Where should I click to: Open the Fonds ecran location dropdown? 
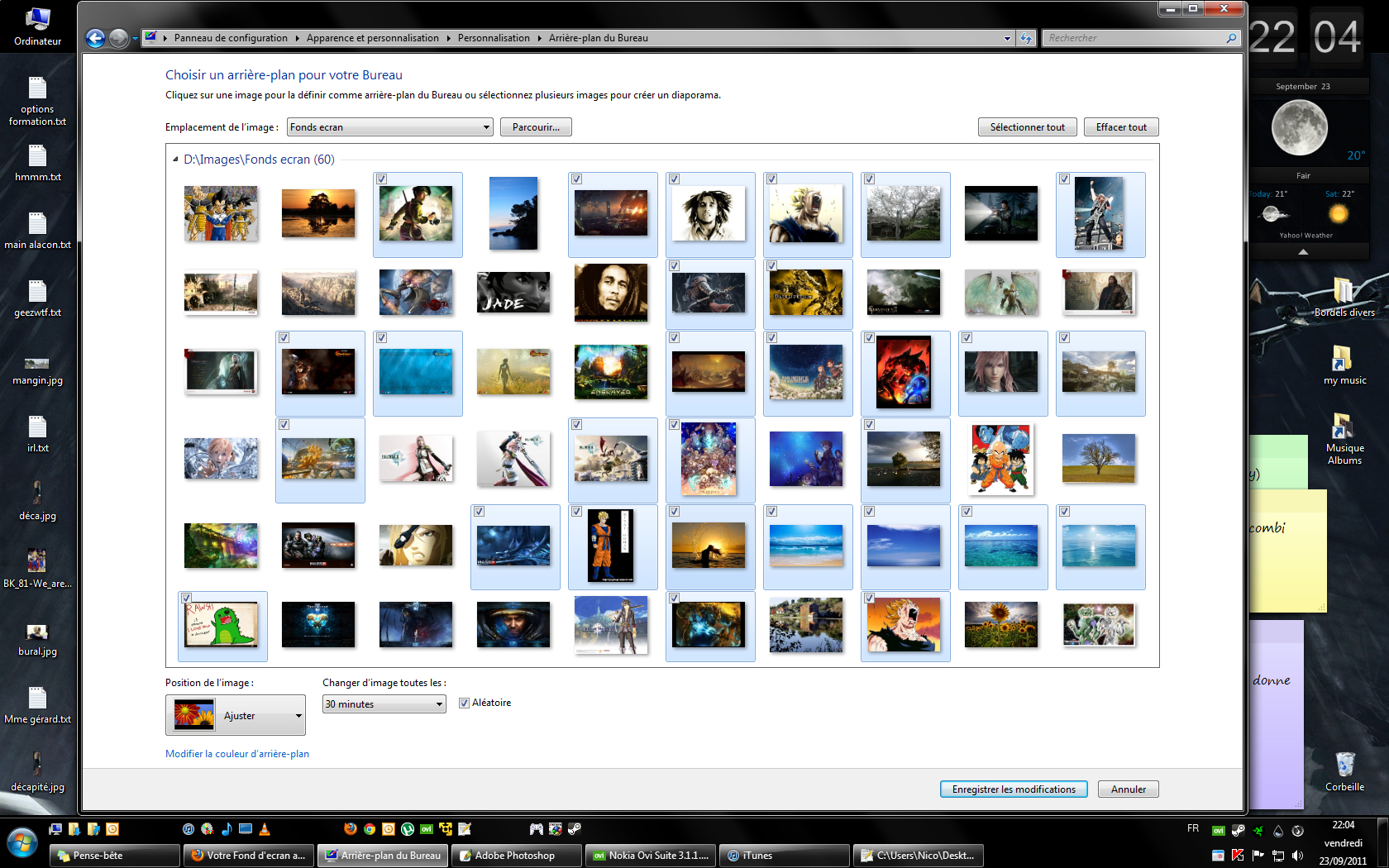pyautogui.click(x=389, y=127)
